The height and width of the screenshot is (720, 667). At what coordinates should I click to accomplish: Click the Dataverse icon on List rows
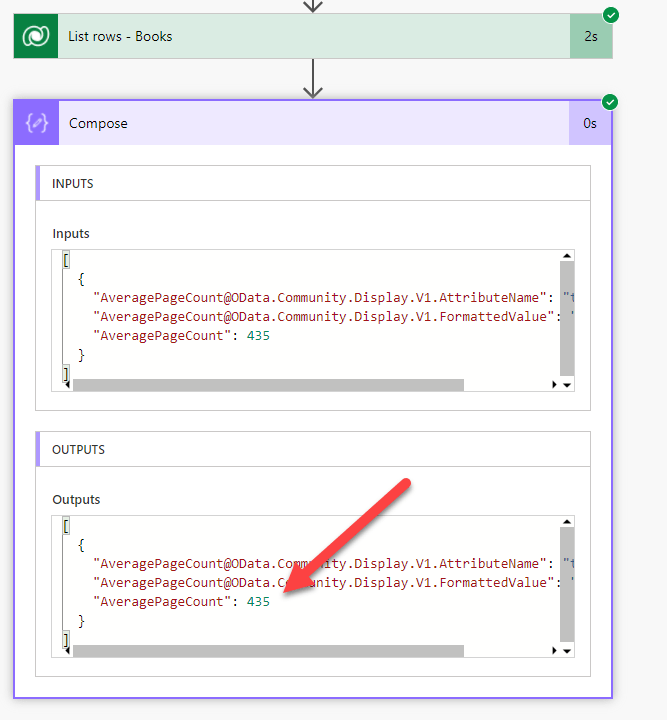pos(35,37)
